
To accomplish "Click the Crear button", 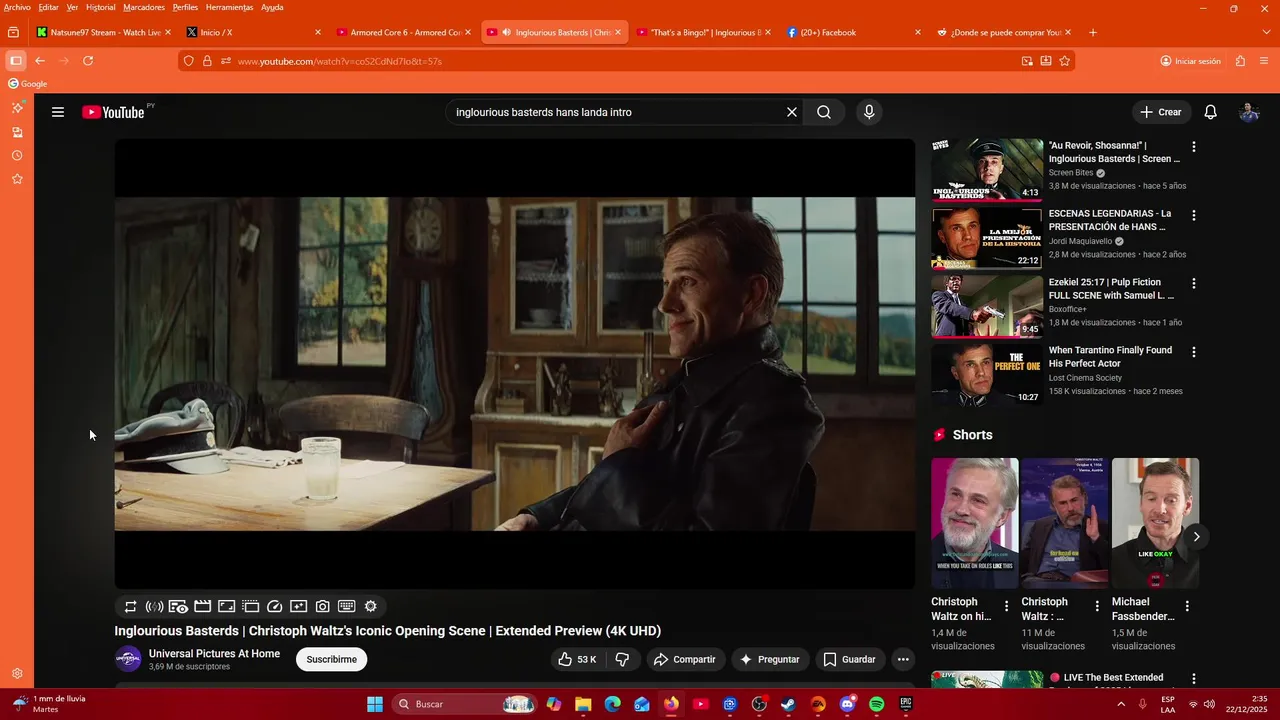I will tap(1161, 112).
